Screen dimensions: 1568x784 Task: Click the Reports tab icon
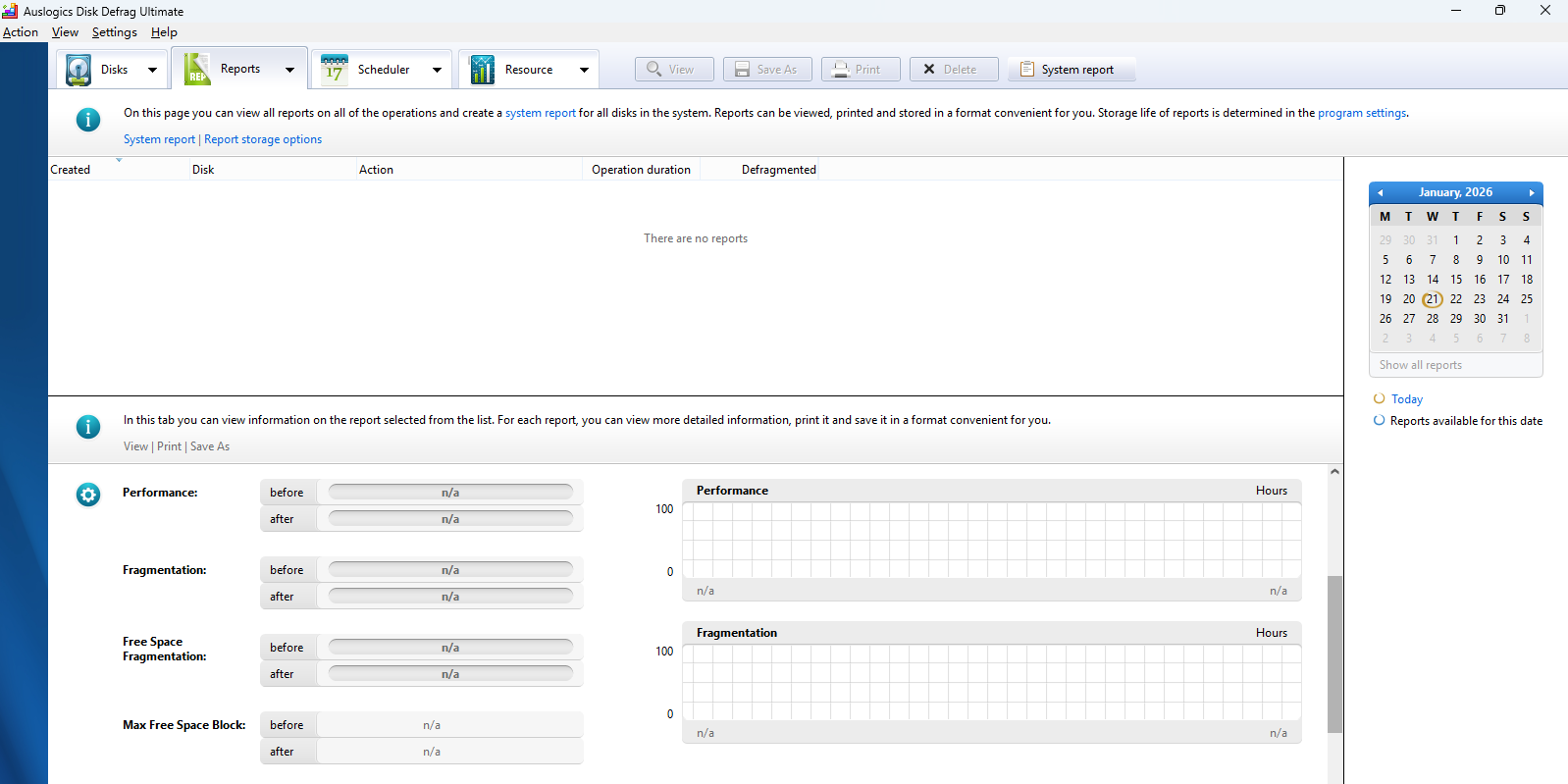click(197, 70)
